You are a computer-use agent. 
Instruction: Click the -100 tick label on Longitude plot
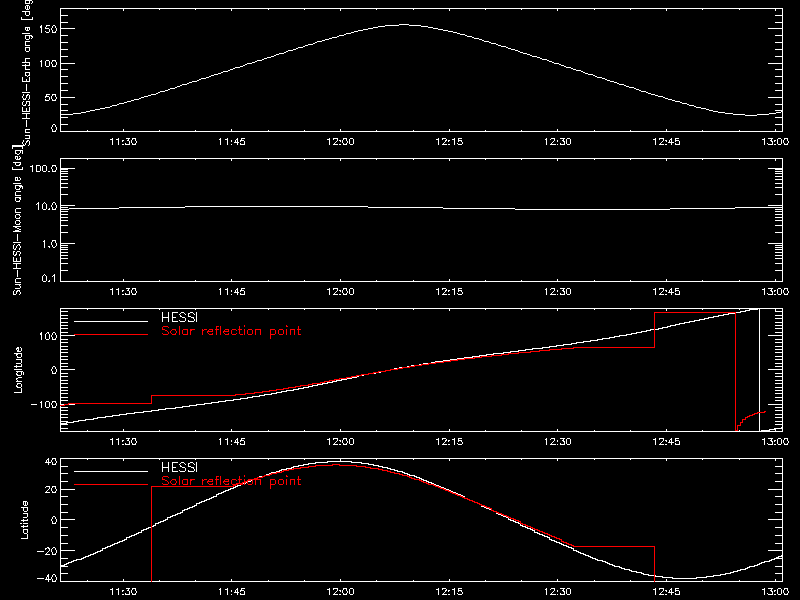44,404
